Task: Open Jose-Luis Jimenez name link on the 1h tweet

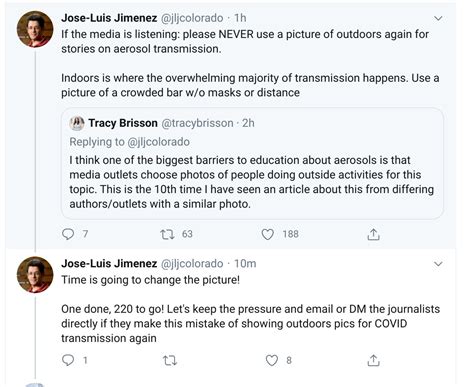Action: tap(109, 18)
